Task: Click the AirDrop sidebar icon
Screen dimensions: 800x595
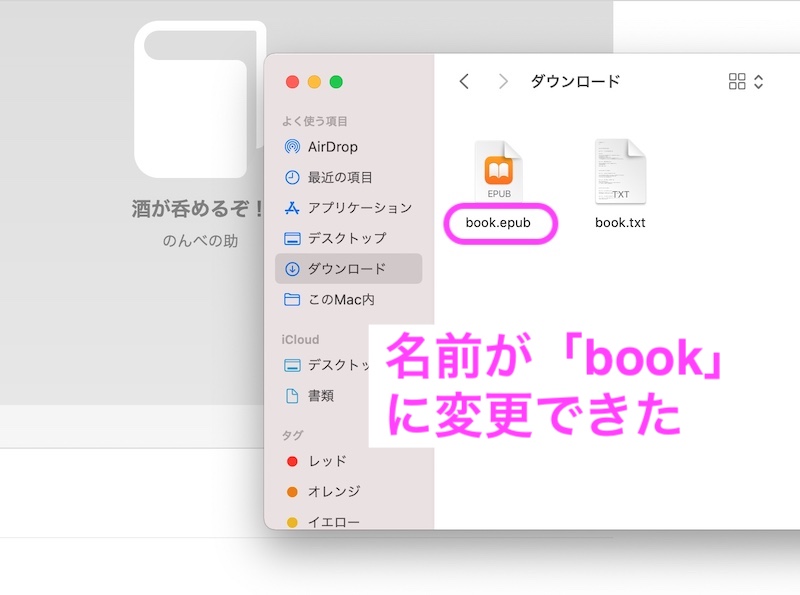Action: coord(292,147)
